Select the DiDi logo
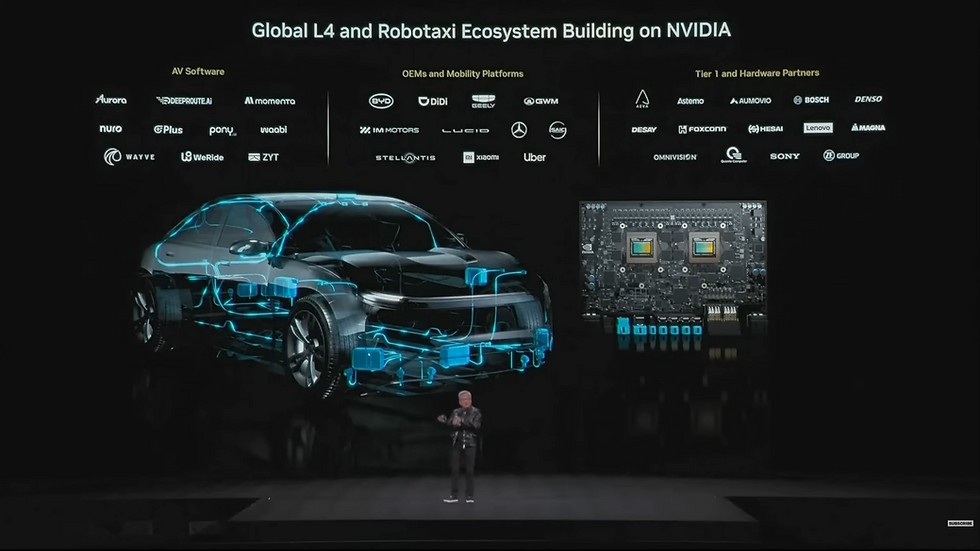 pyautogui.click(x=432, y=101)
